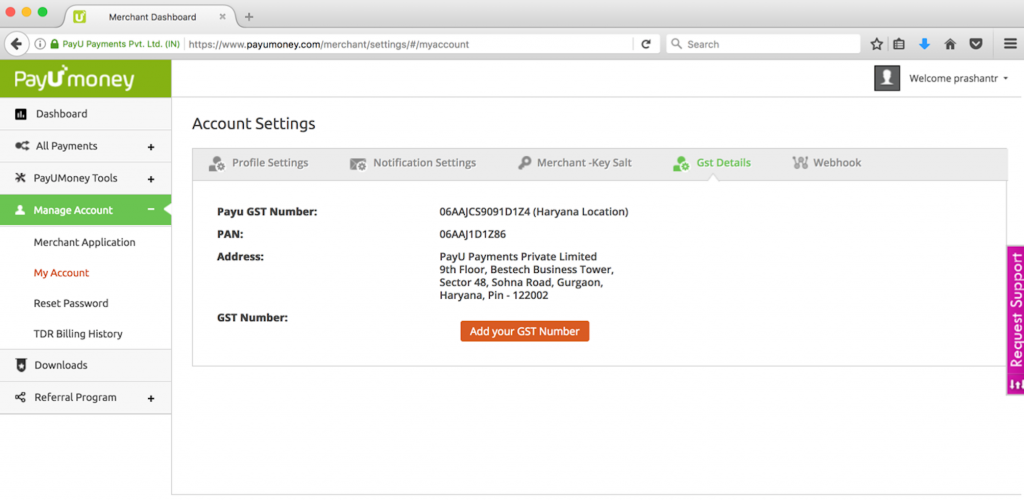Screen dimensions: 1024x500
Task: Open a new browser tab
Action: pyautogui.click(x=248, y=17)
